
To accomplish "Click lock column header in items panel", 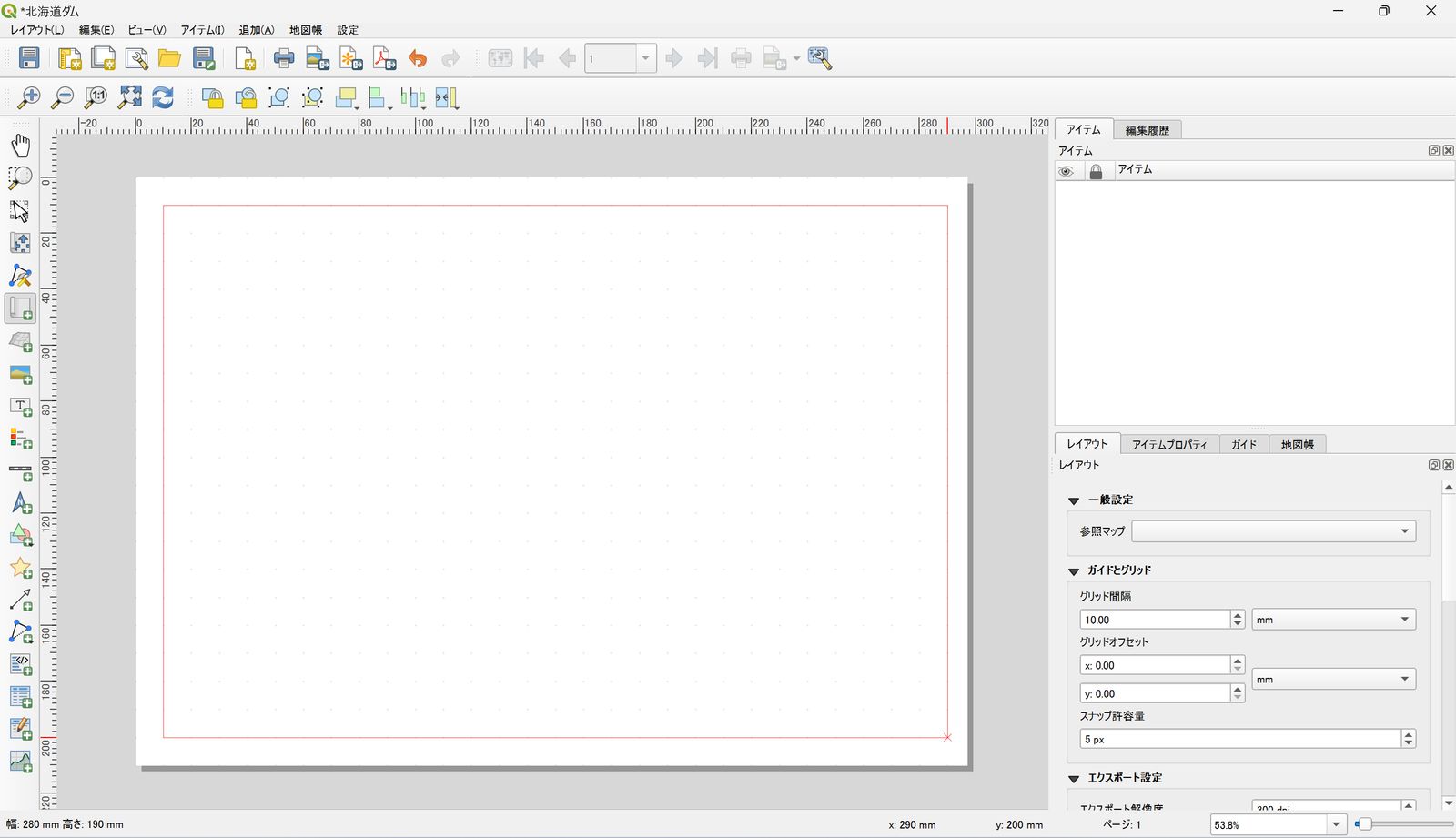I will coord(1096,171).
